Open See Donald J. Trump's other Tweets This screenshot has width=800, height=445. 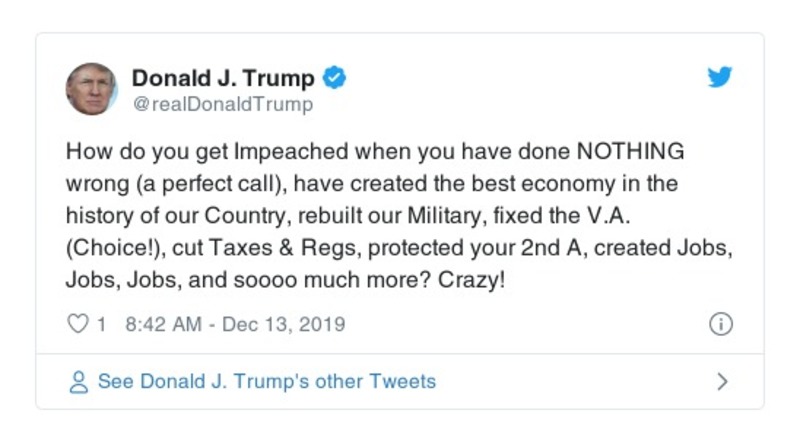[x=266, y=382]
